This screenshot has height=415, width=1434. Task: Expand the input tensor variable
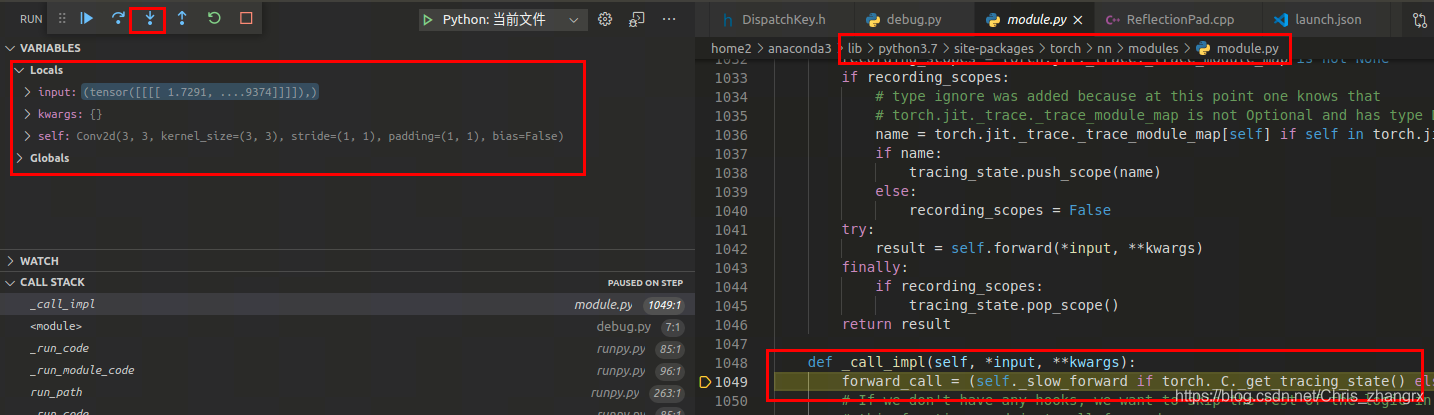(28, 92)
